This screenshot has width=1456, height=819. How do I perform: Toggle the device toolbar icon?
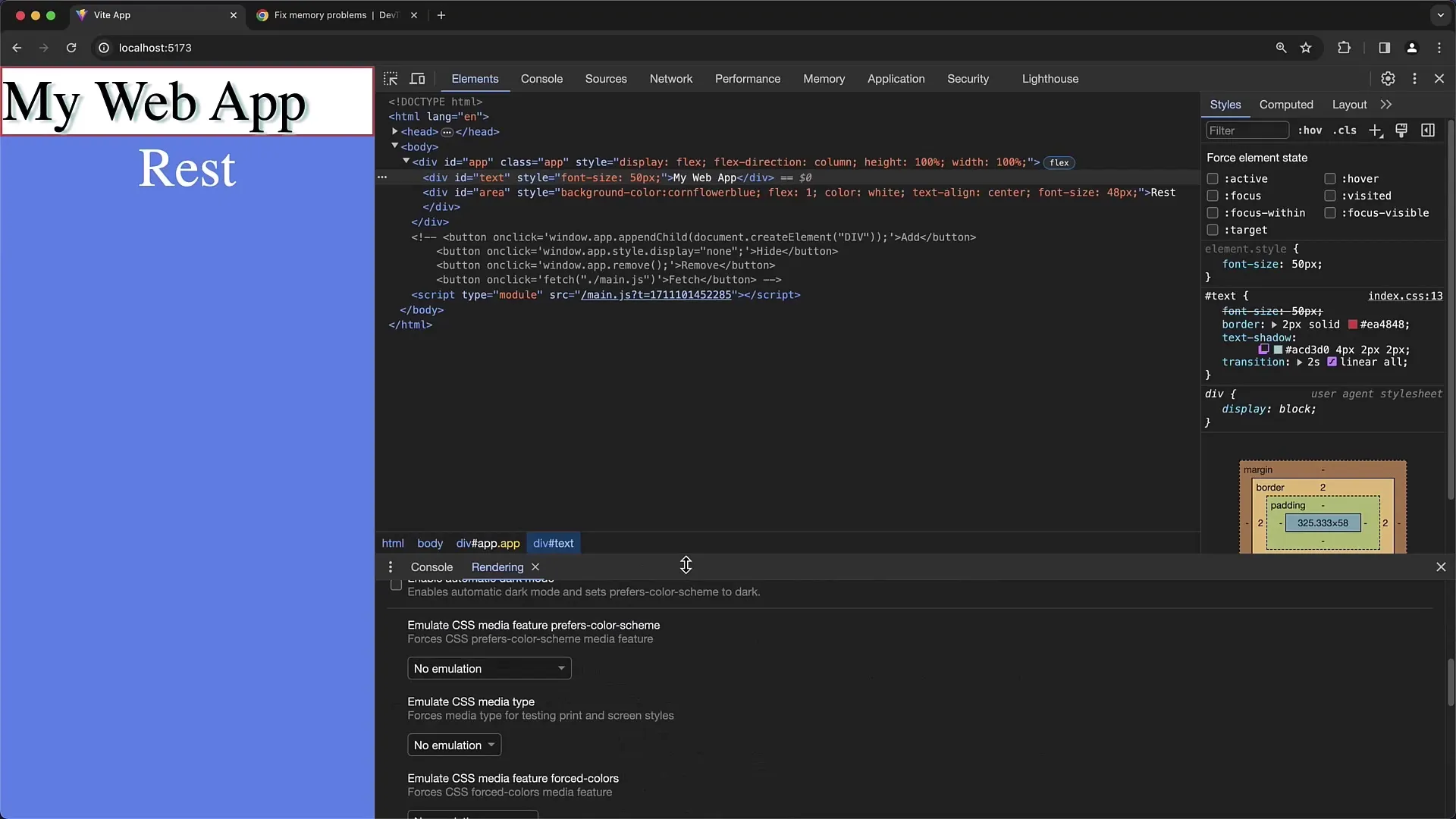coord(417,79)
